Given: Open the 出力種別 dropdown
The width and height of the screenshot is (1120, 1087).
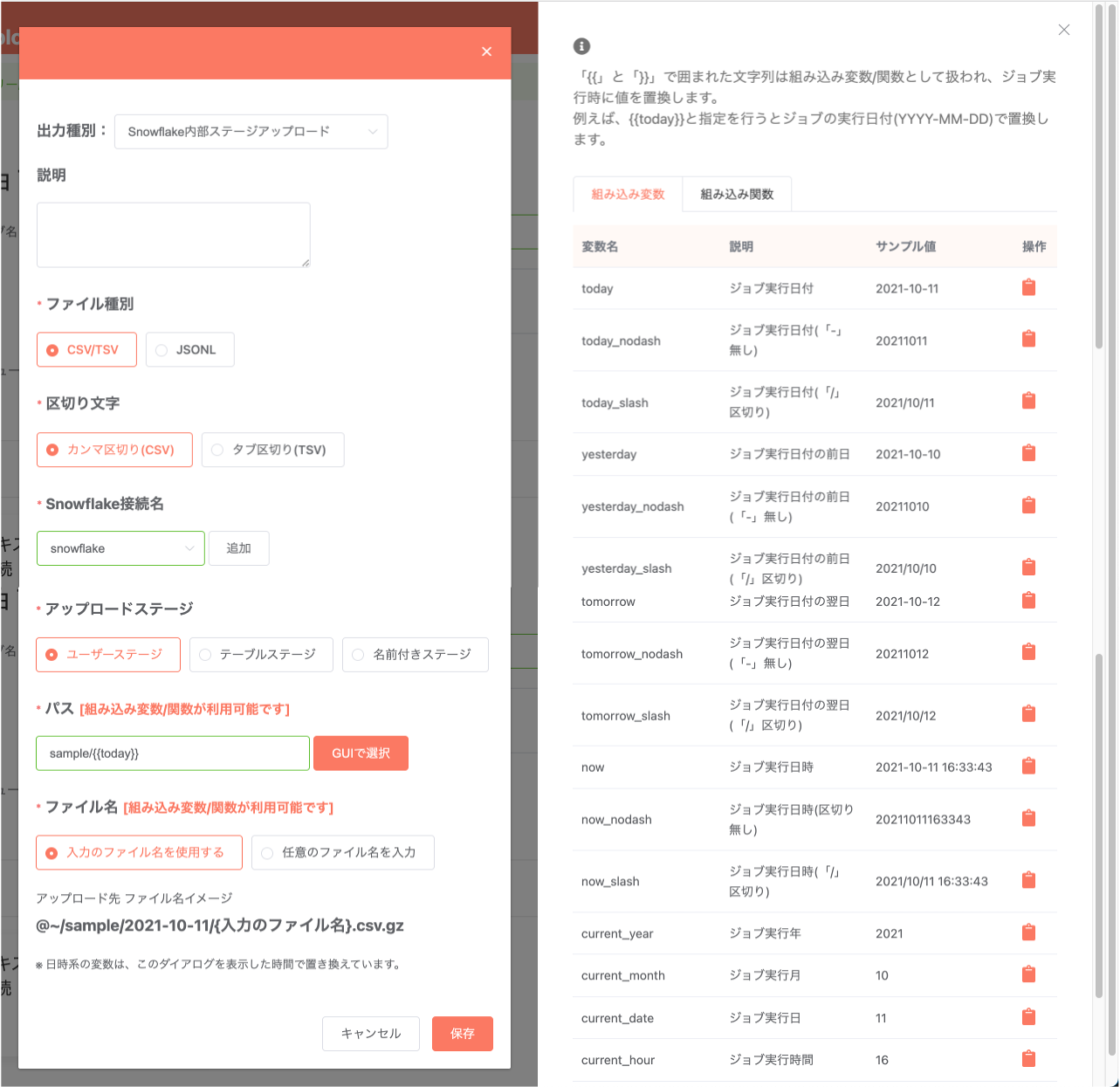Looking at the screenshot, I should 251,132.
